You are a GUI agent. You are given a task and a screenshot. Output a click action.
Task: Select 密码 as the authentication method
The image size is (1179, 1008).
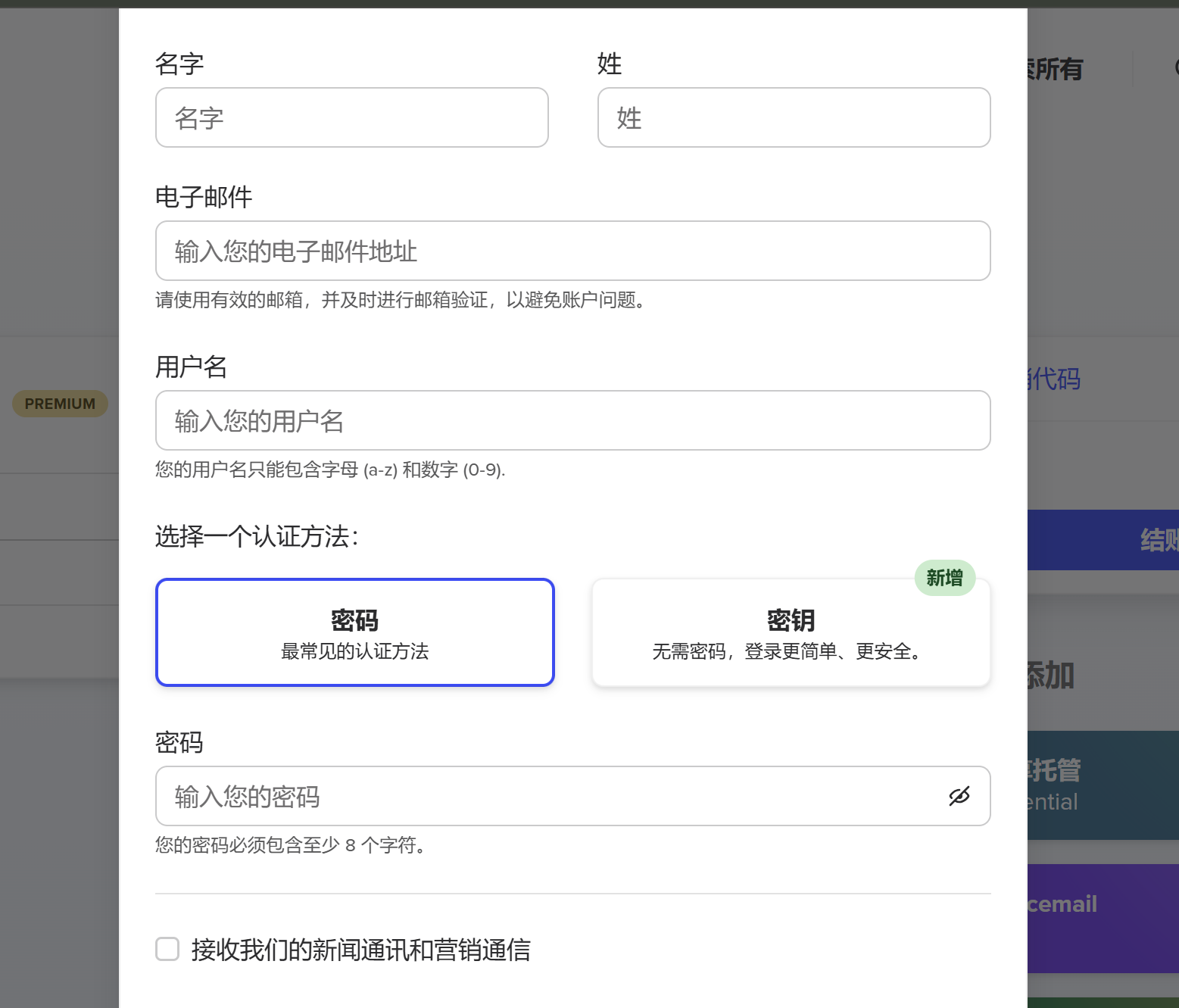354,632
